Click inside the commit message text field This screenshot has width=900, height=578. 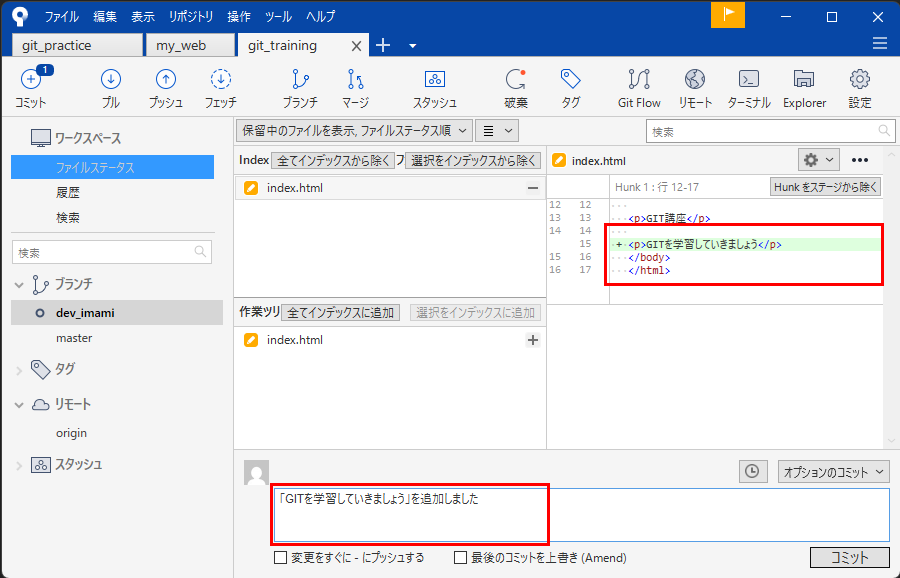(x=580, y=514)
